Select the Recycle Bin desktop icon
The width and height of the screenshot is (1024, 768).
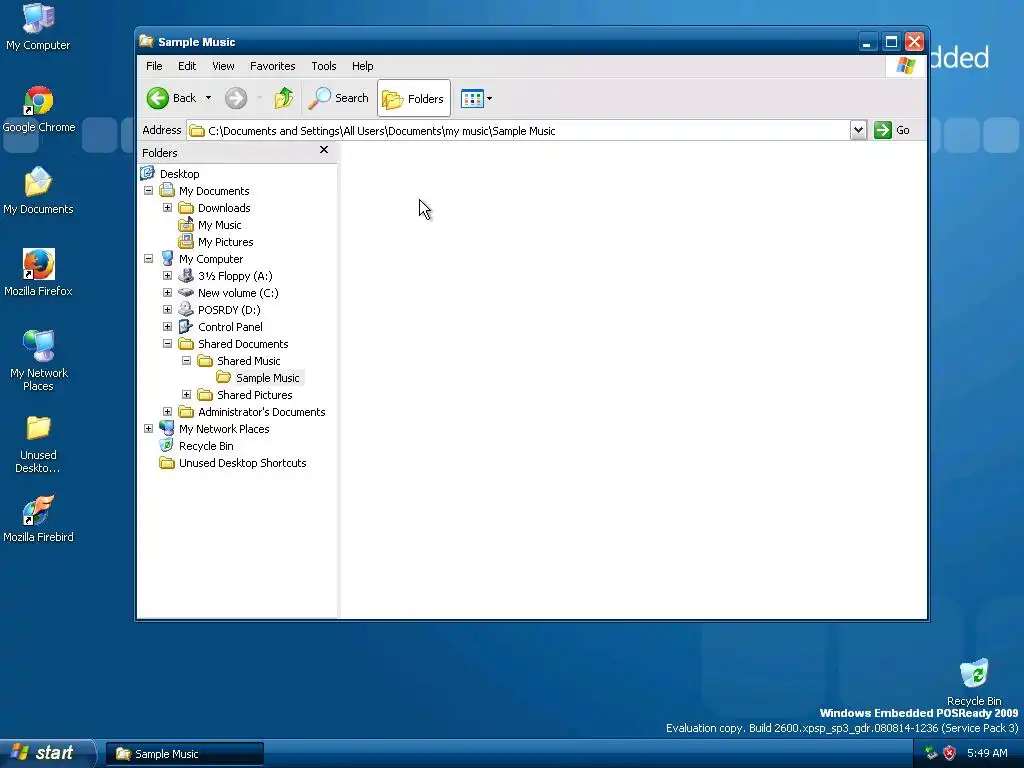(974, 682)
